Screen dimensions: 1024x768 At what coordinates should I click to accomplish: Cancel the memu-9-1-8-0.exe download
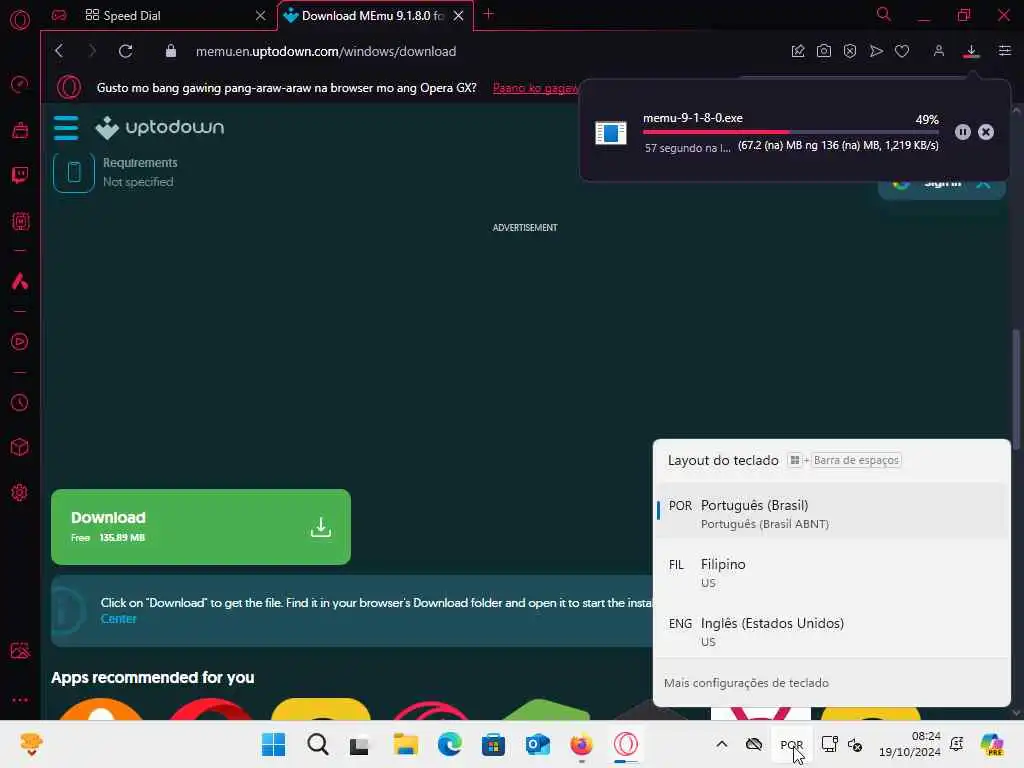(985, 132)
